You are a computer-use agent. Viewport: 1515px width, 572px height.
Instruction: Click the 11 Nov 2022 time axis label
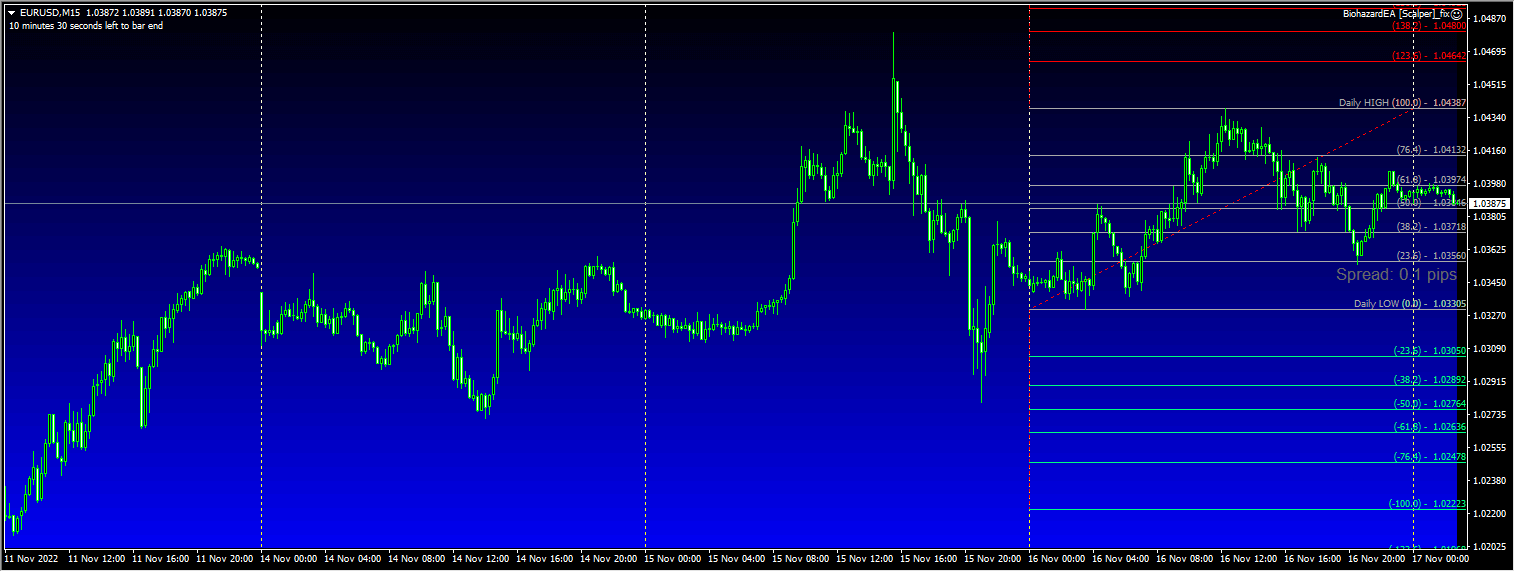click(33, 559)
